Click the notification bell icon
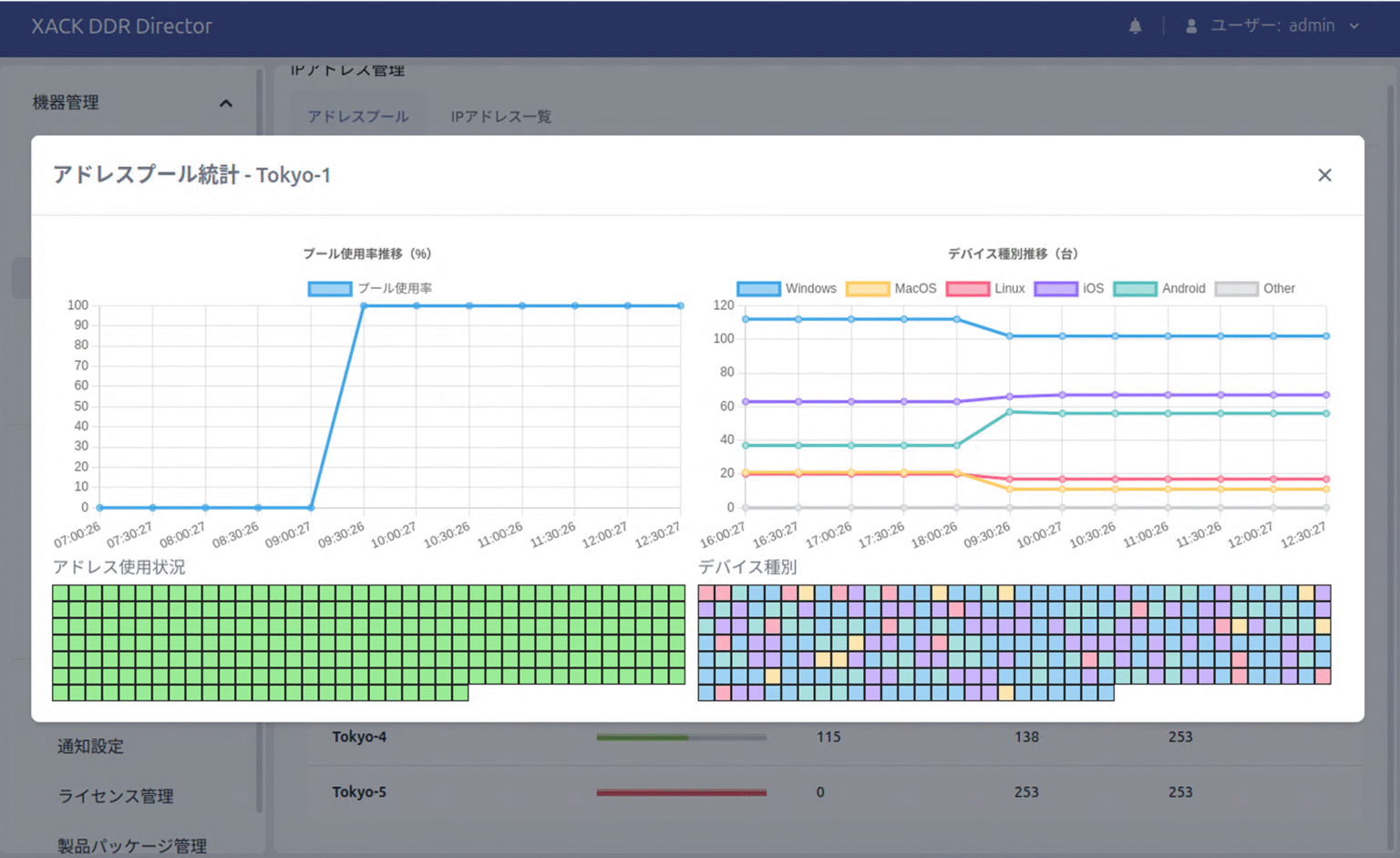Image resolution: width=1400 pixels, height=858 pixels. 1135,26
